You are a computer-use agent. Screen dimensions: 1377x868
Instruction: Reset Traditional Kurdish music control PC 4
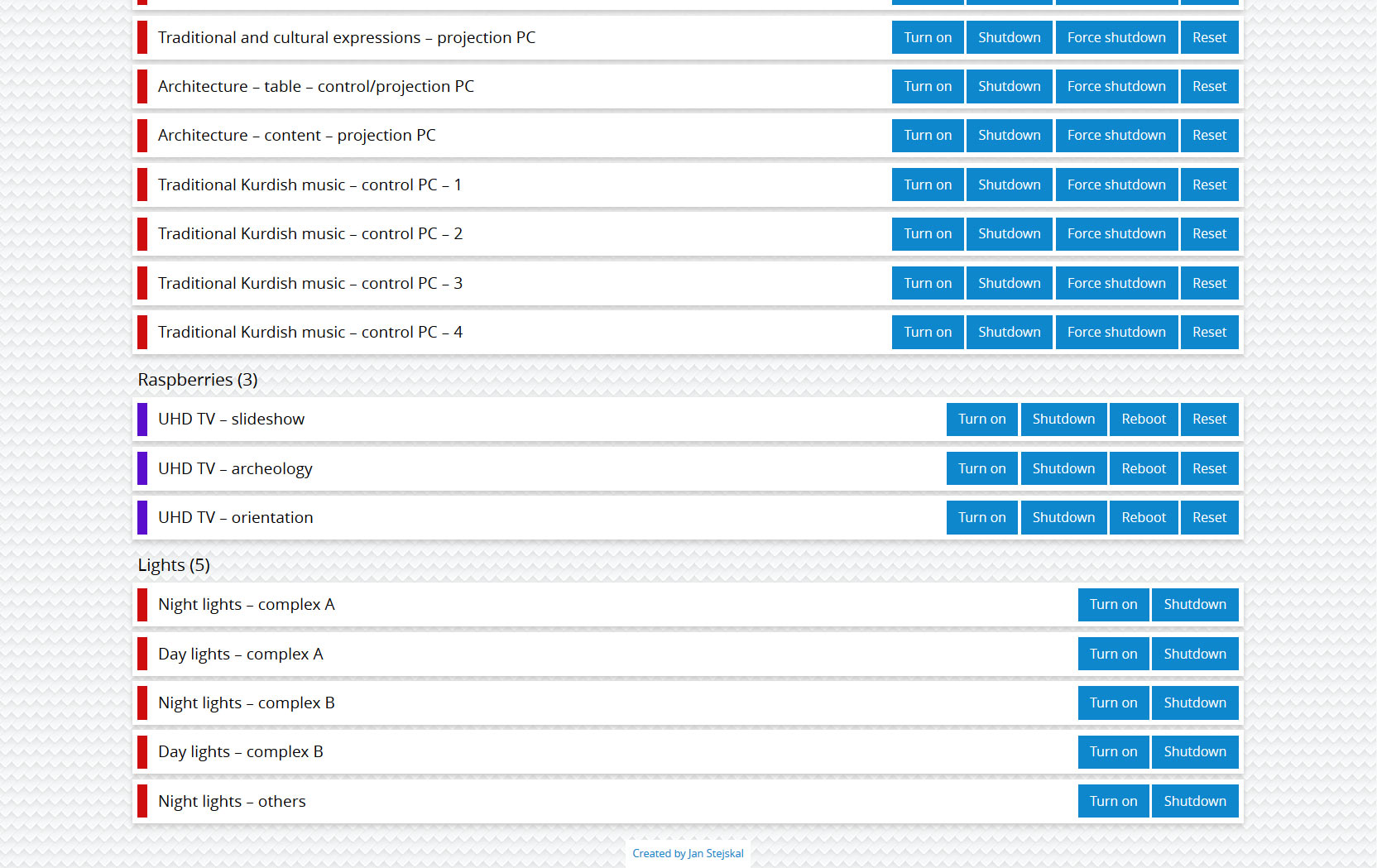(1209, 332)
